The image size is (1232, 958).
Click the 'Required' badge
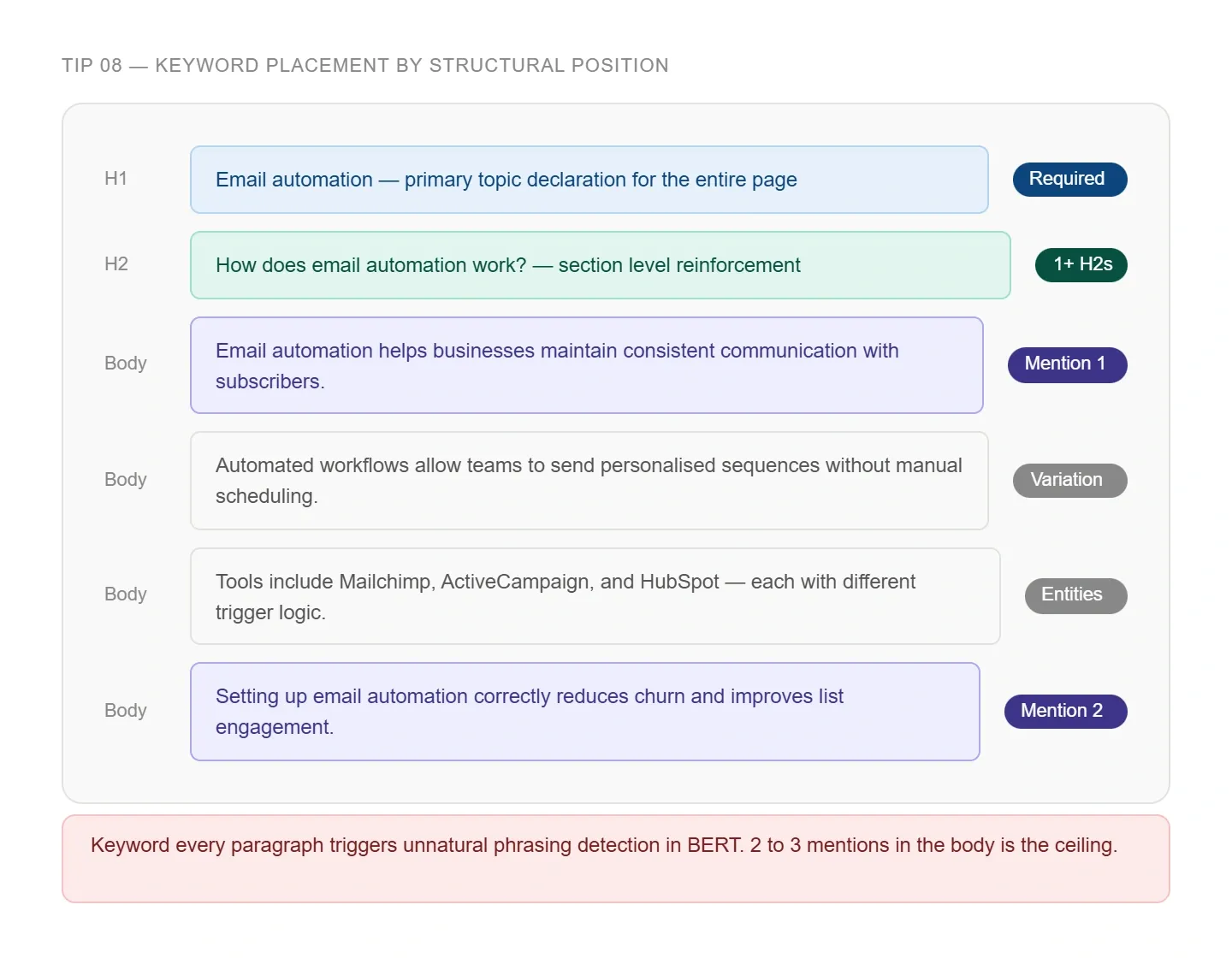pos(1069,180)
